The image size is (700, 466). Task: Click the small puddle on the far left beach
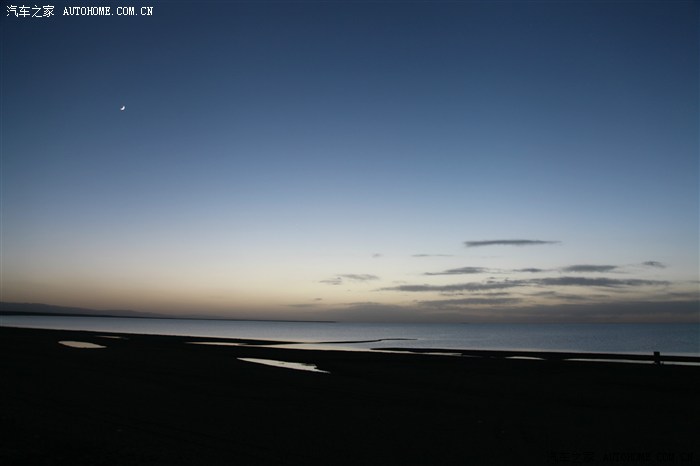(x=81, y=344)
